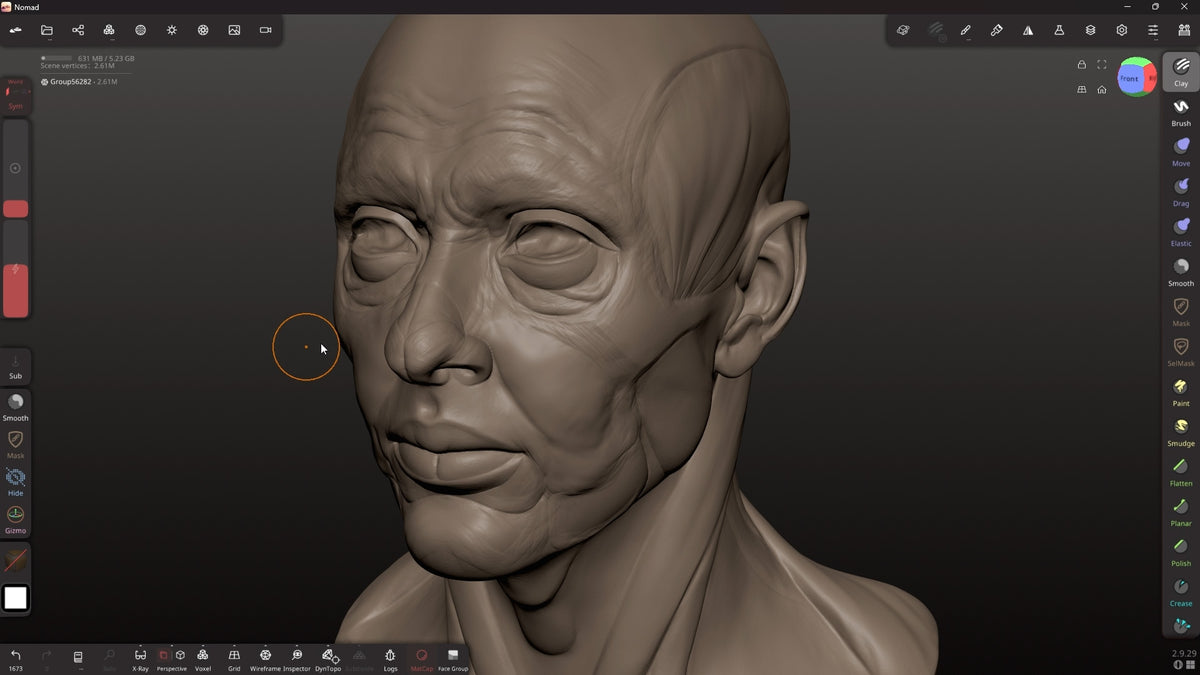Undo the last action (1673)
Image resolution: width=1200 pixels, height=675 pixels.
point(16,659)
